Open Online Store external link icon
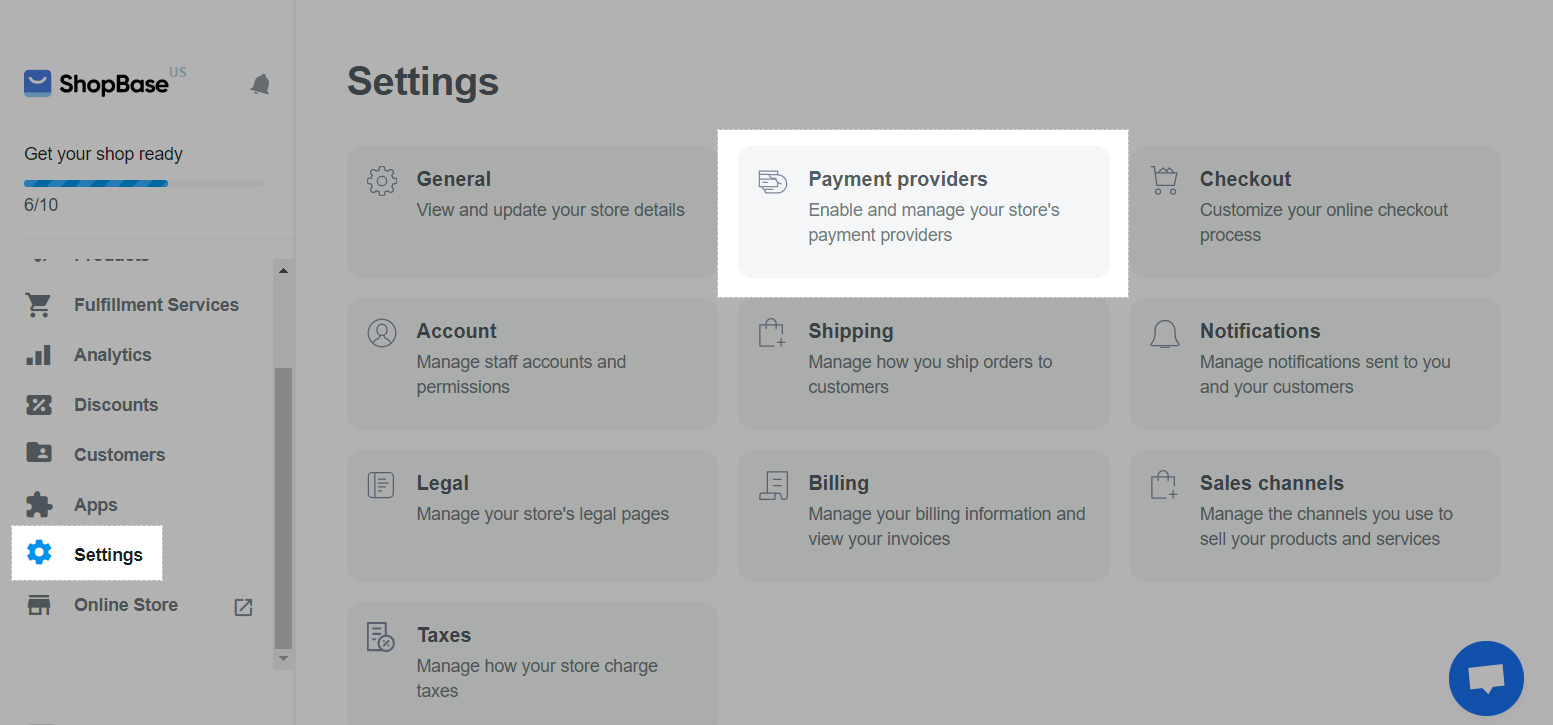Image resolution: width=1553 pixels, height=725 pixels. coord(243,606)
